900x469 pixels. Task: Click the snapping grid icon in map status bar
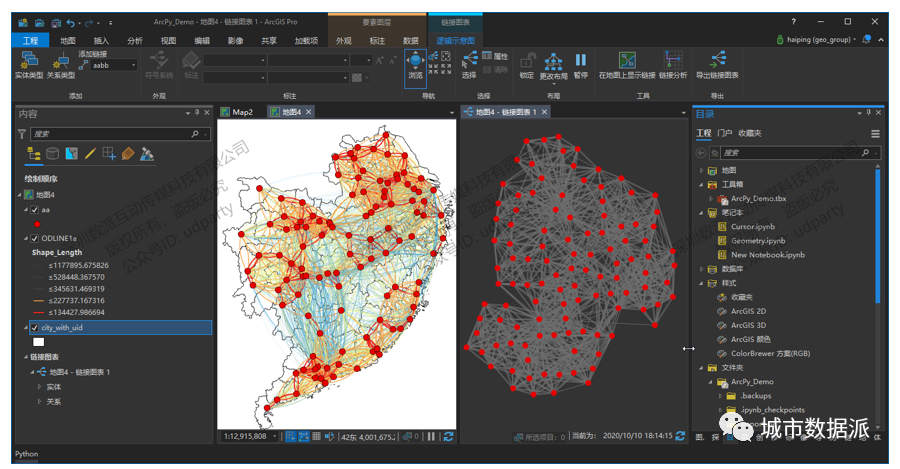(291, 436)
